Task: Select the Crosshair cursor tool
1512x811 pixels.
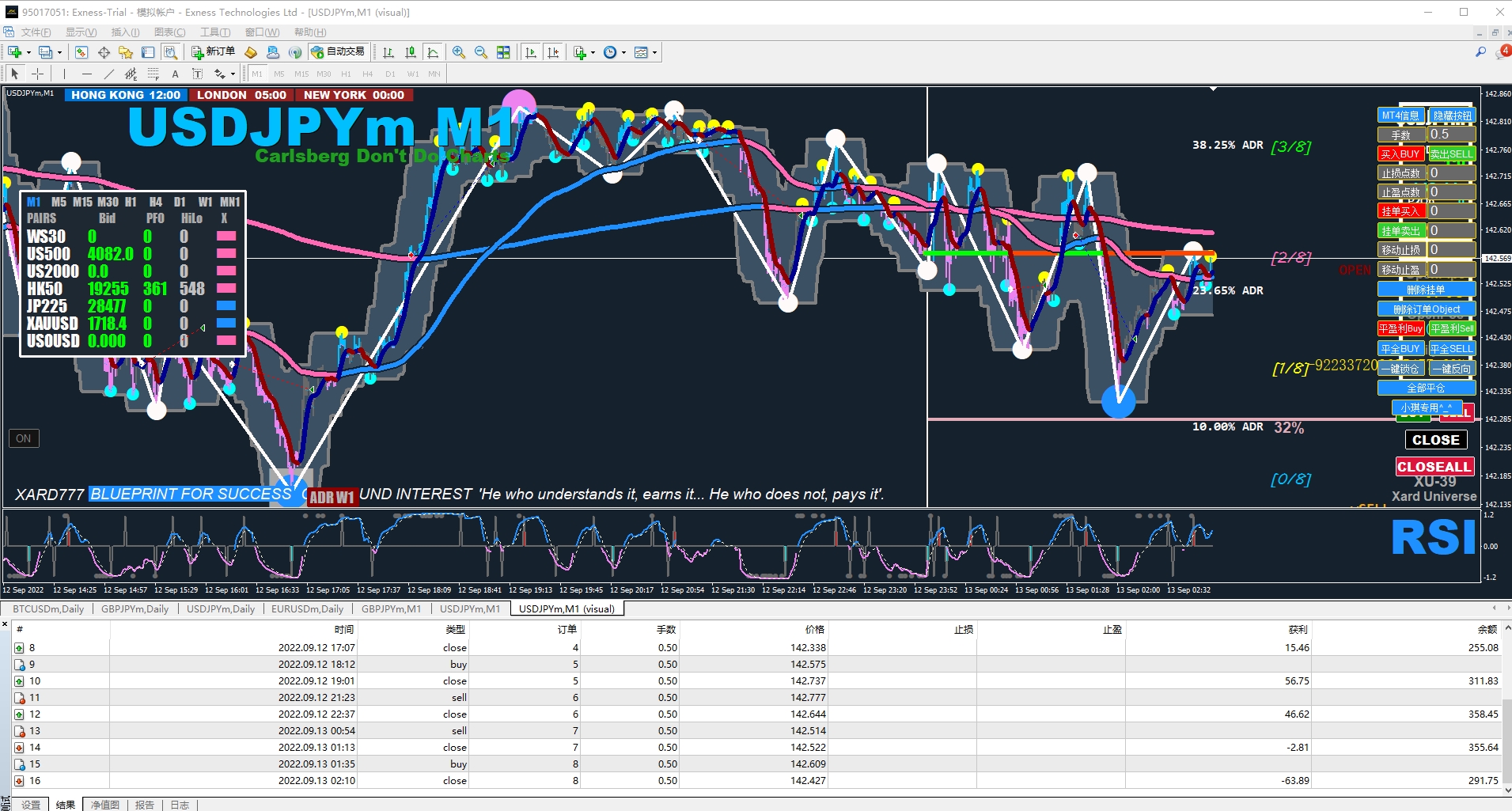Action: click(x=37, y=74)
